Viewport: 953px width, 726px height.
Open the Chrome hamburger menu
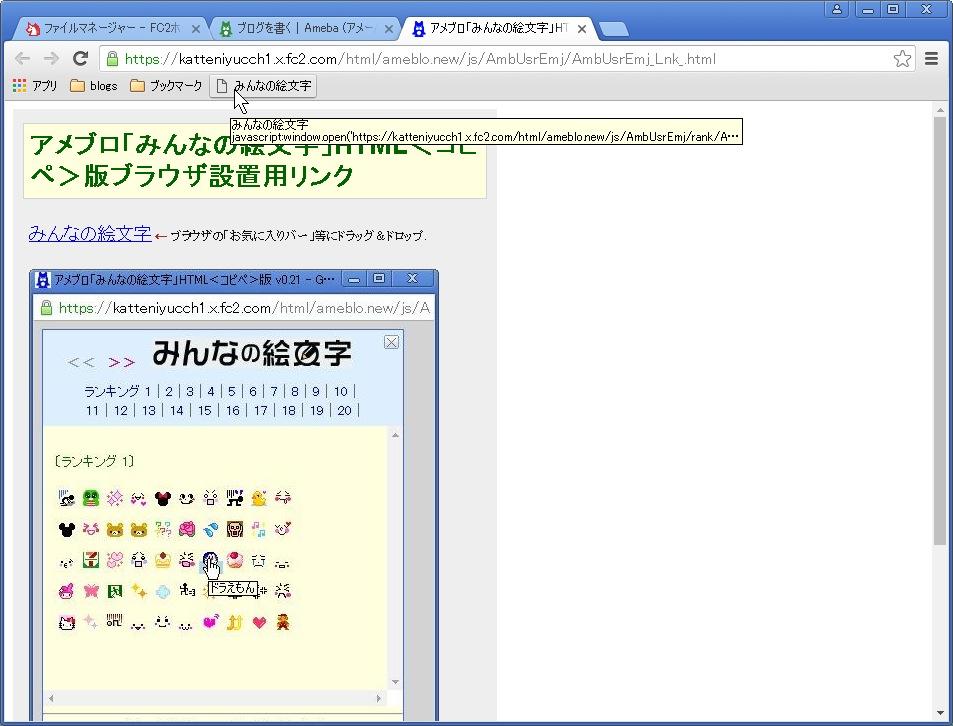click(931, 58)
